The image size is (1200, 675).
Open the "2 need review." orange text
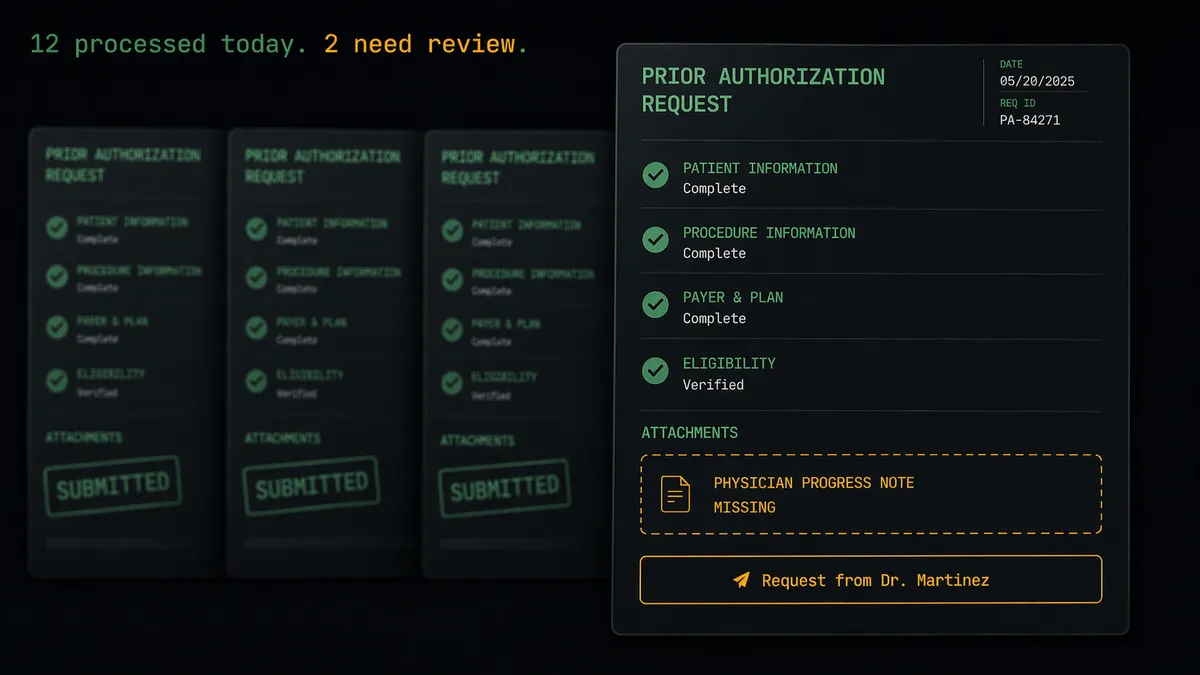click(x=425, y=44)
